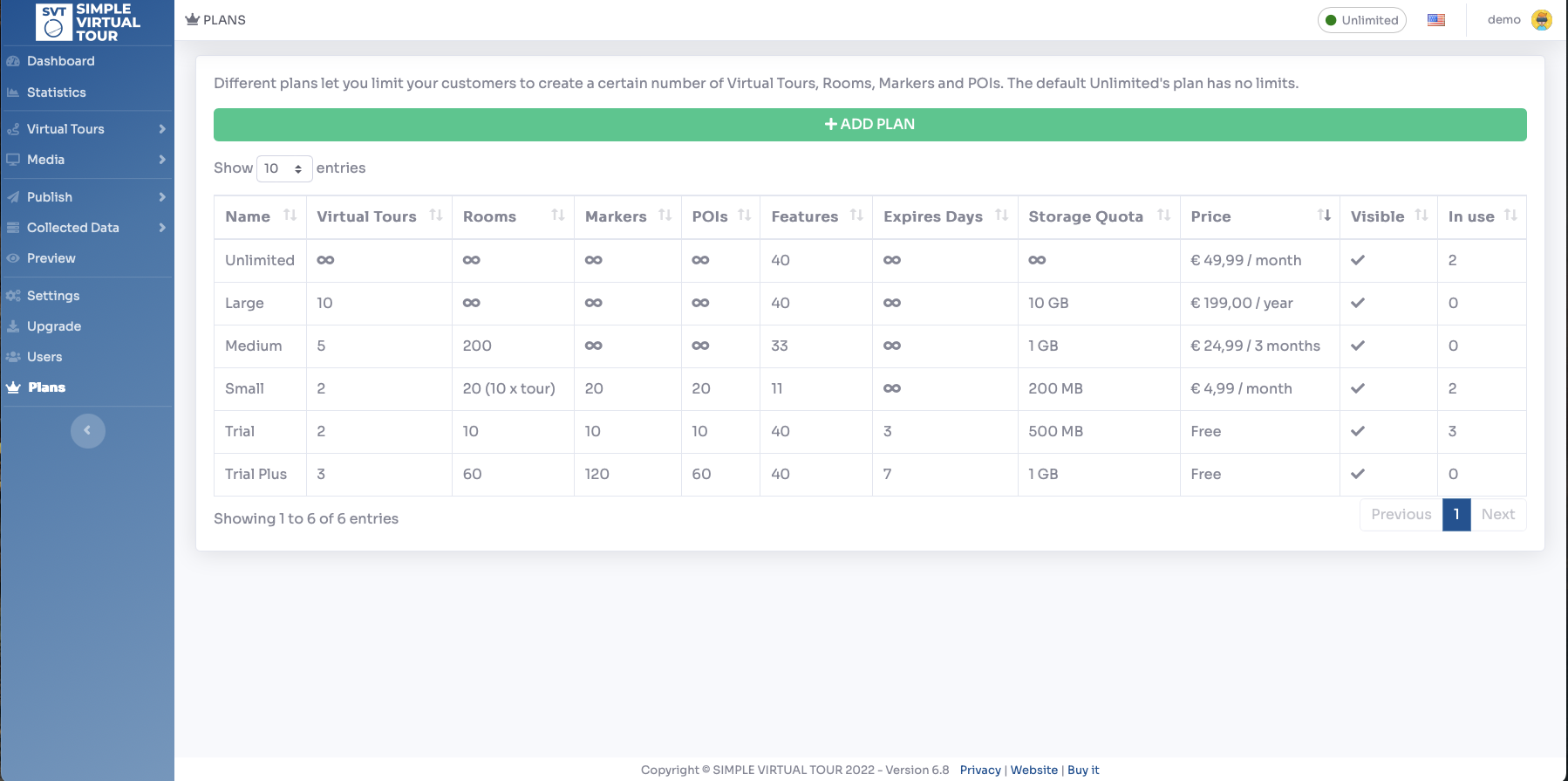1568x781 pixels.
Task: Click the Visible checkmark for Unlimited plan
Action: pos(1358,260)
